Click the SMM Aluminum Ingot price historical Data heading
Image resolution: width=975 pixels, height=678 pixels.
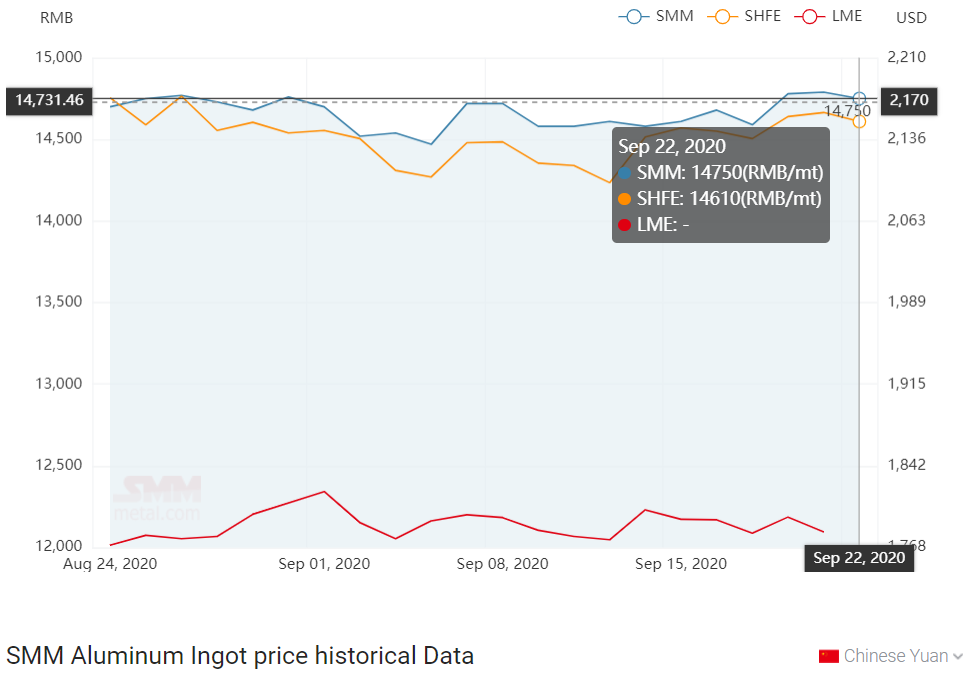pyautogui.click(x=240, y=656)
